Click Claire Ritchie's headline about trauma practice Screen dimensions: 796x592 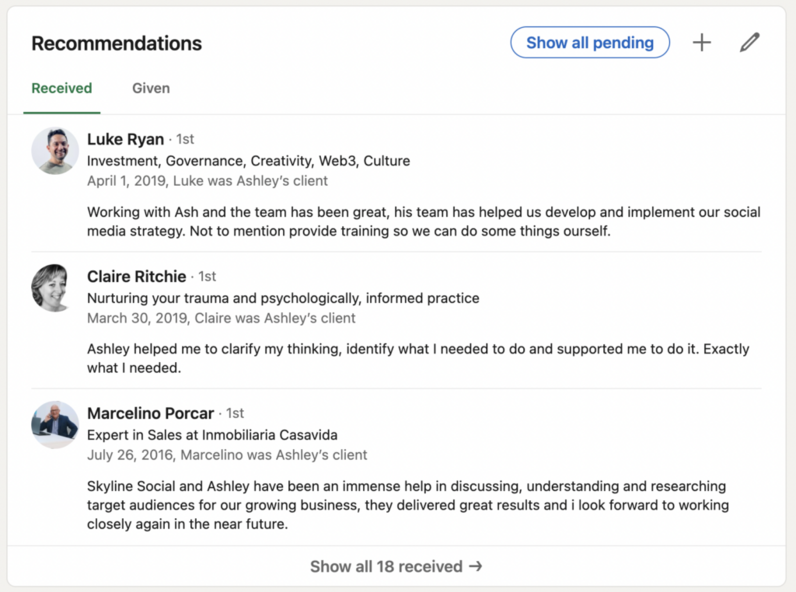click(x=283, y=298)
